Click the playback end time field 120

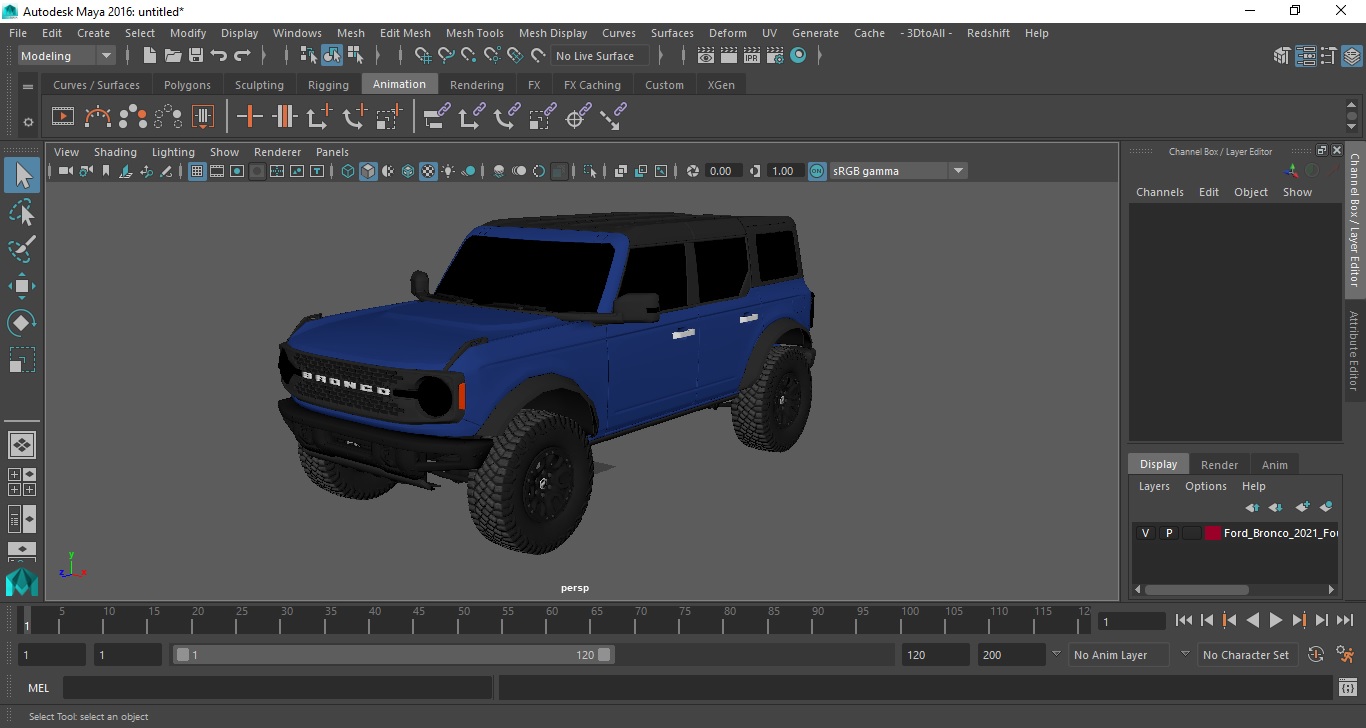click(935, 655)
